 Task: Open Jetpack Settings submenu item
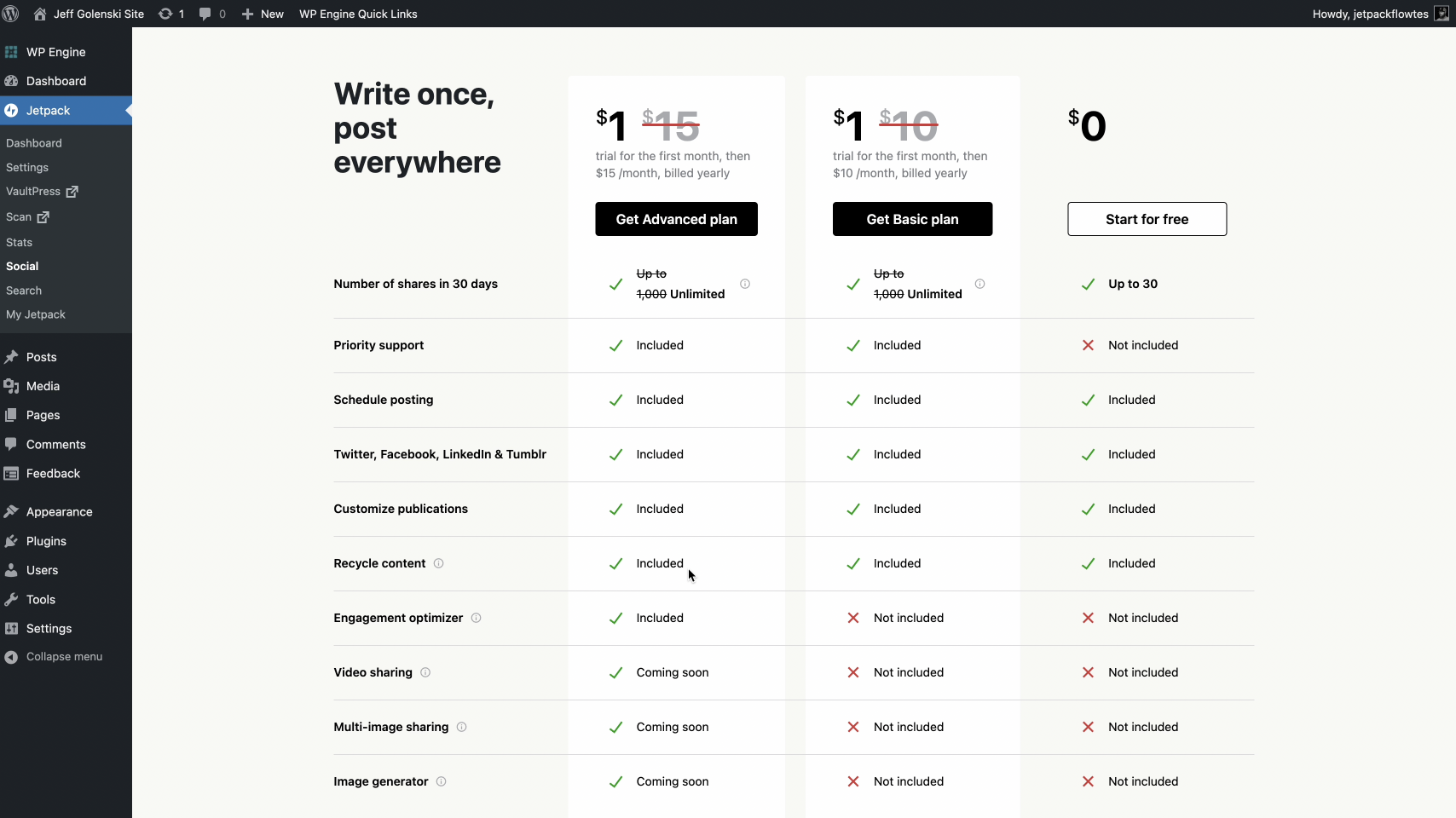[27, 168]
